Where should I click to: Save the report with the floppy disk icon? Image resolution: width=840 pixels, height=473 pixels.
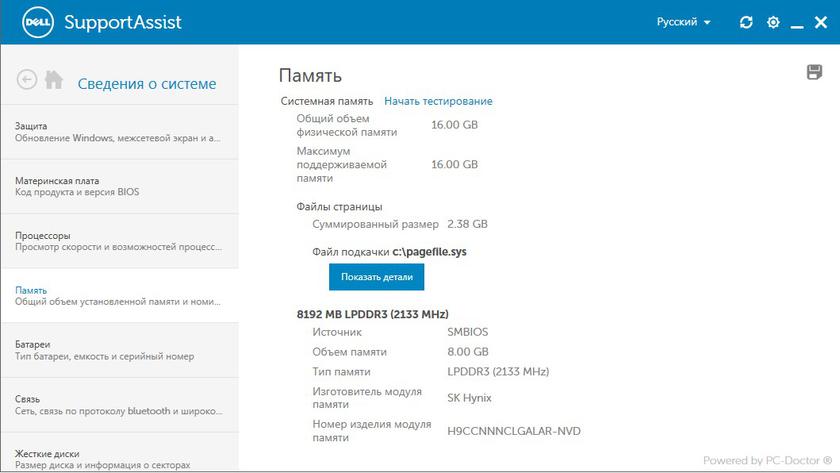pyautogui.click(x=814, y=72)
